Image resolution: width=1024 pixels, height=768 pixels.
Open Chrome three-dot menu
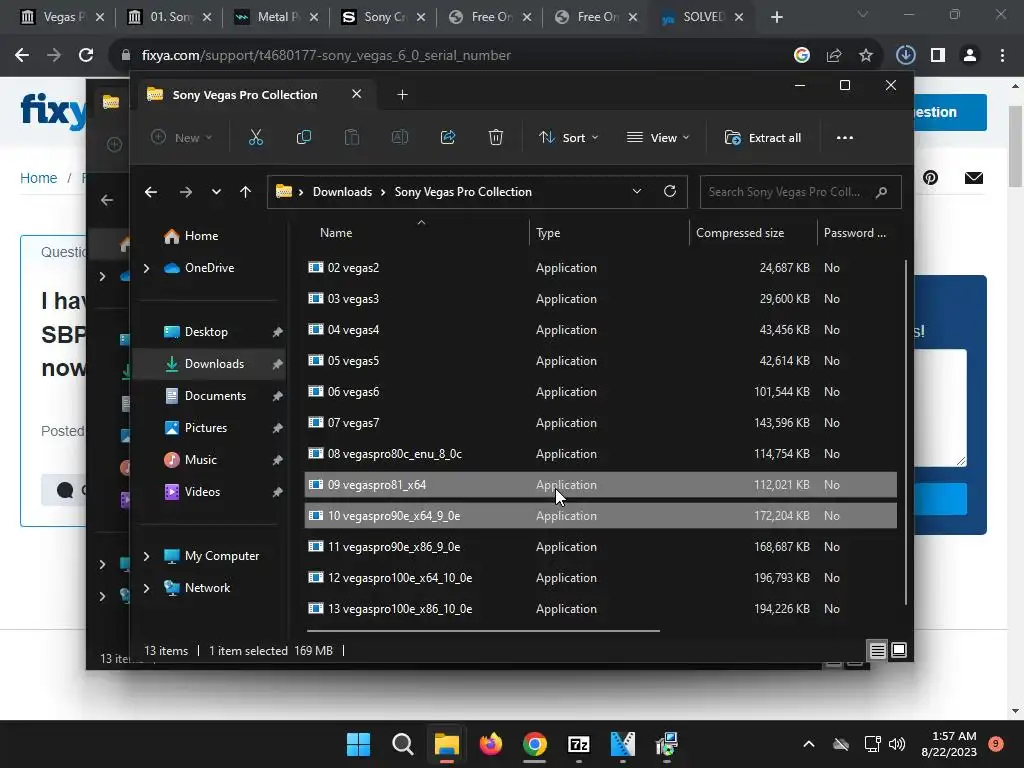pos(1002,56)
